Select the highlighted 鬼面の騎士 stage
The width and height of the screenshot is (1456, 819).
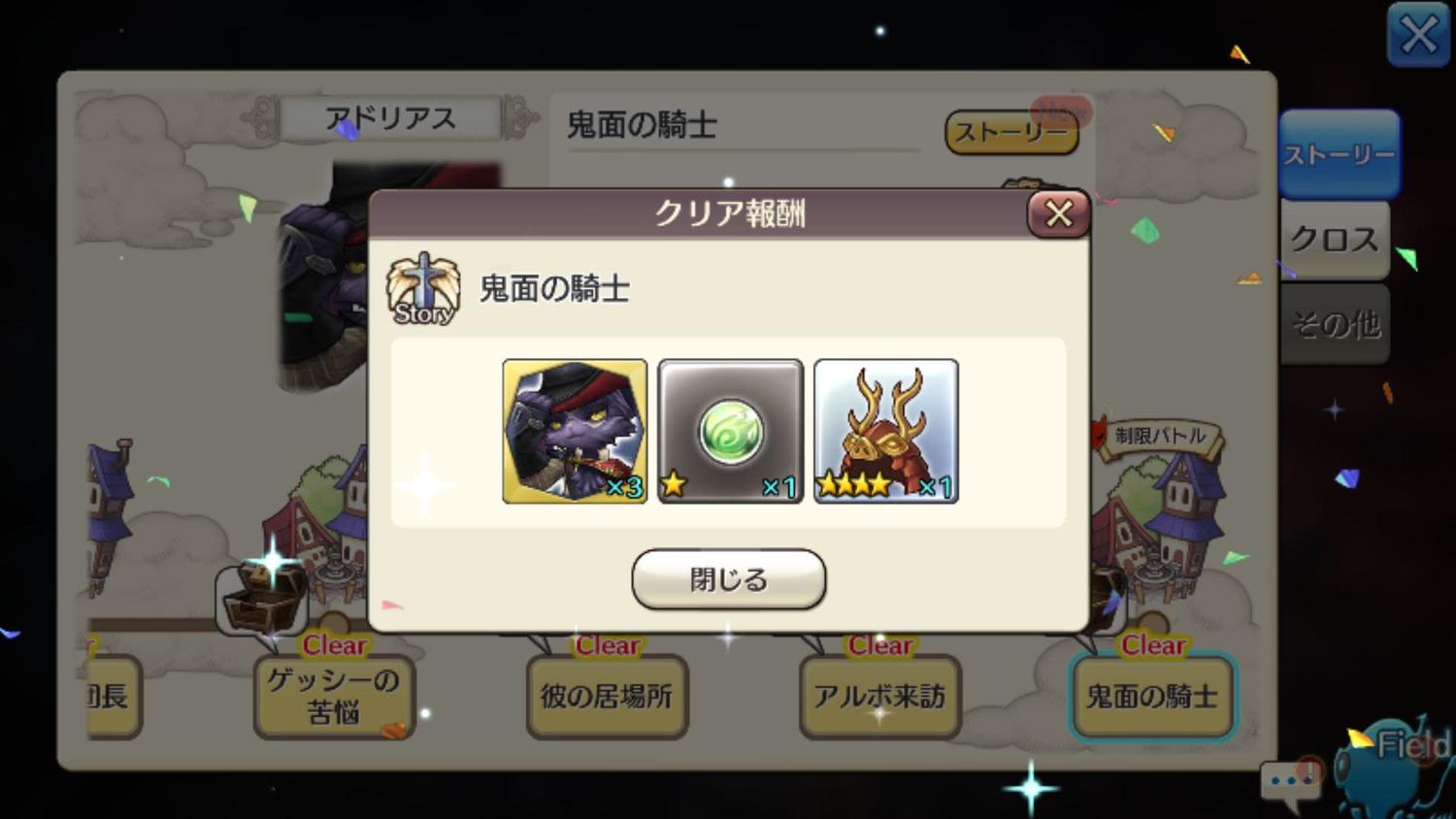pos(1153,696)
